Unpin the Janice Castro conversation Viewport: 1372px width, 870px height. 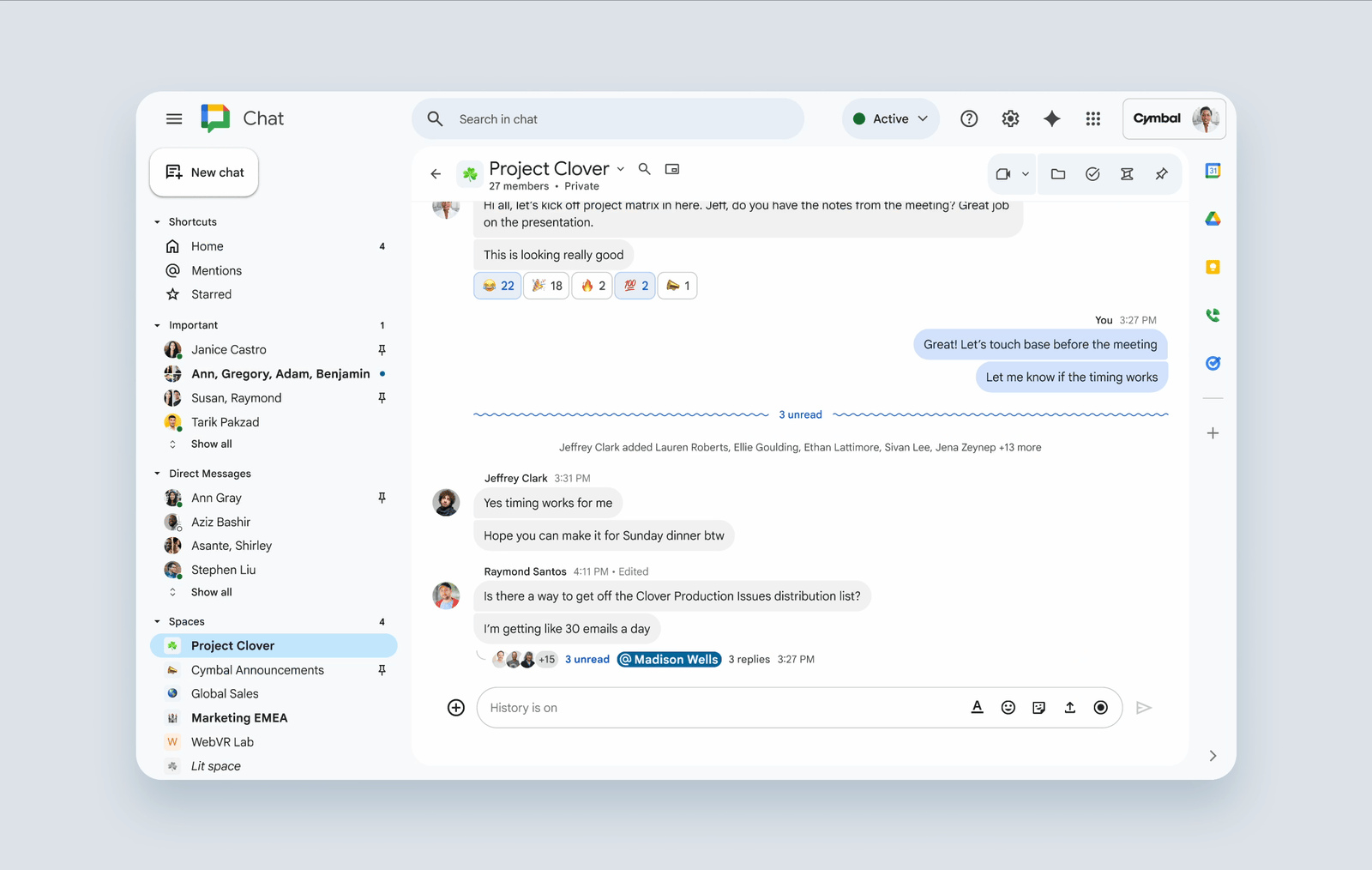tap(382, 350)
